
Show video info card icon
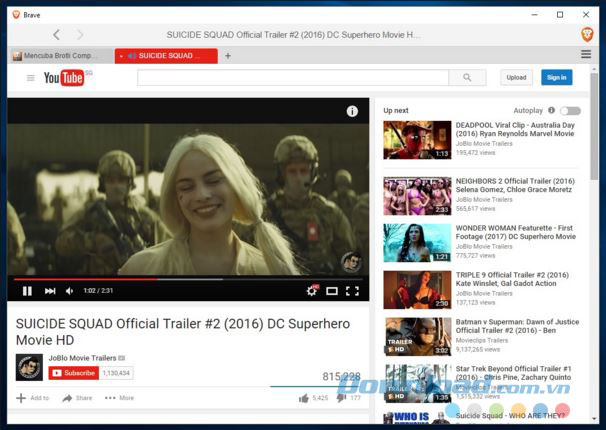coord(352,111)
